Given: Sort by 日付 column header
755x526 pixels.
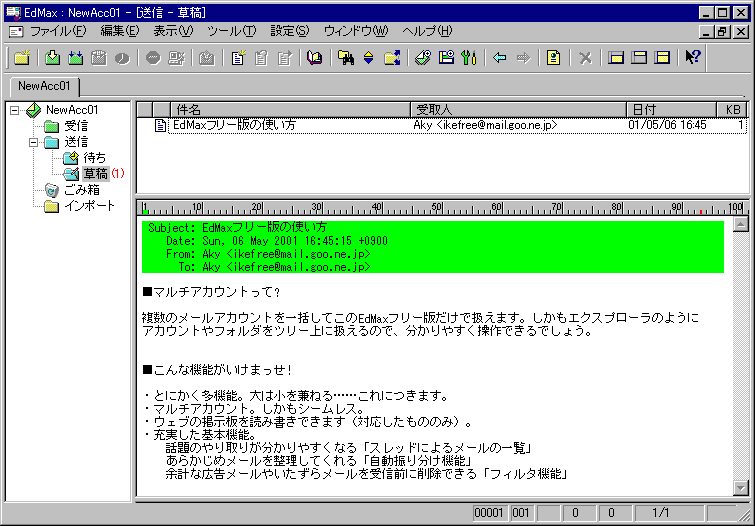Looking at the screenshot, I should [x=671, y=110].
